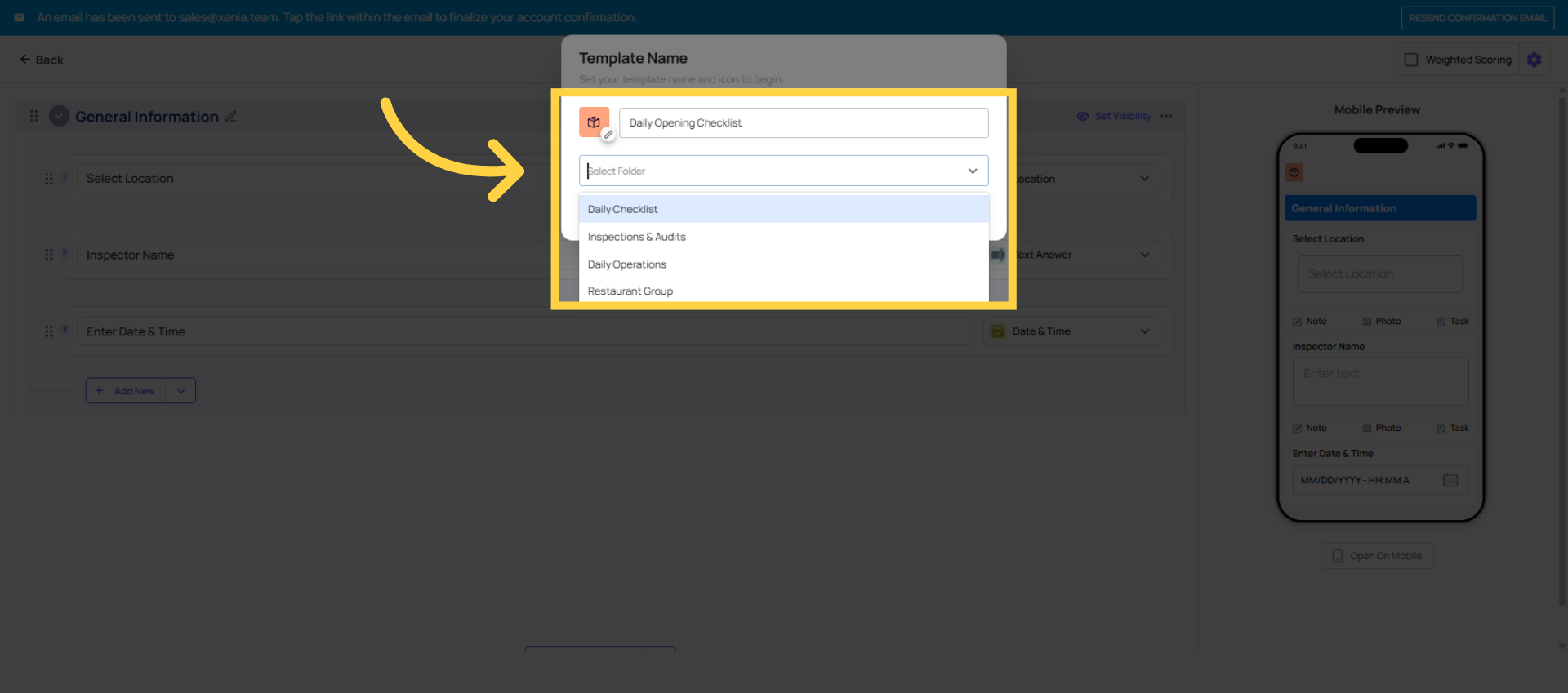Tap the Select Location field in mobile preview
The width and height of the screenshot is (1568, 693).
1380,274
